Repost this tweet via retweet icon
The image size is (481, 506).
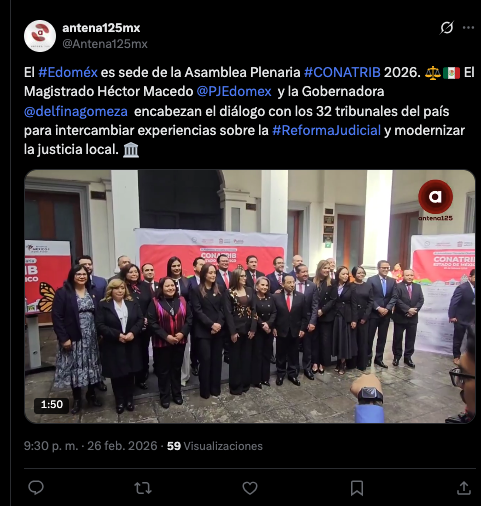143,488
